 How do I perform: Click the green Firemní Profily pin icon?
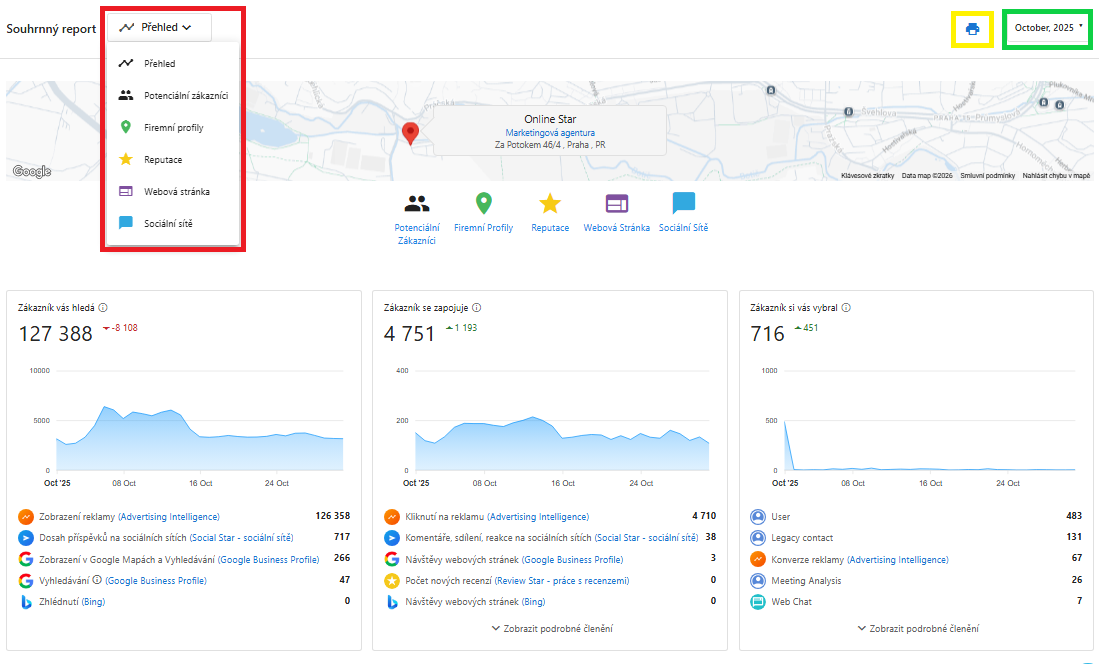[484, 203]
